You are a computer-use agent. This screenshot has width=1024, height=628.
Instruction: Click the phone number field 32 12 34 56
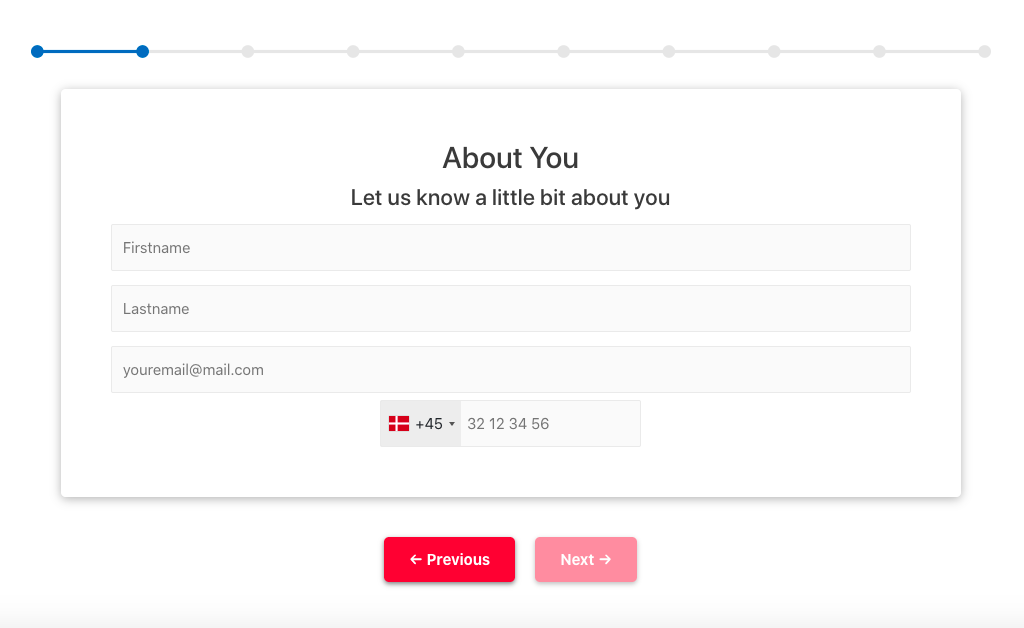[x=551, y=424]
